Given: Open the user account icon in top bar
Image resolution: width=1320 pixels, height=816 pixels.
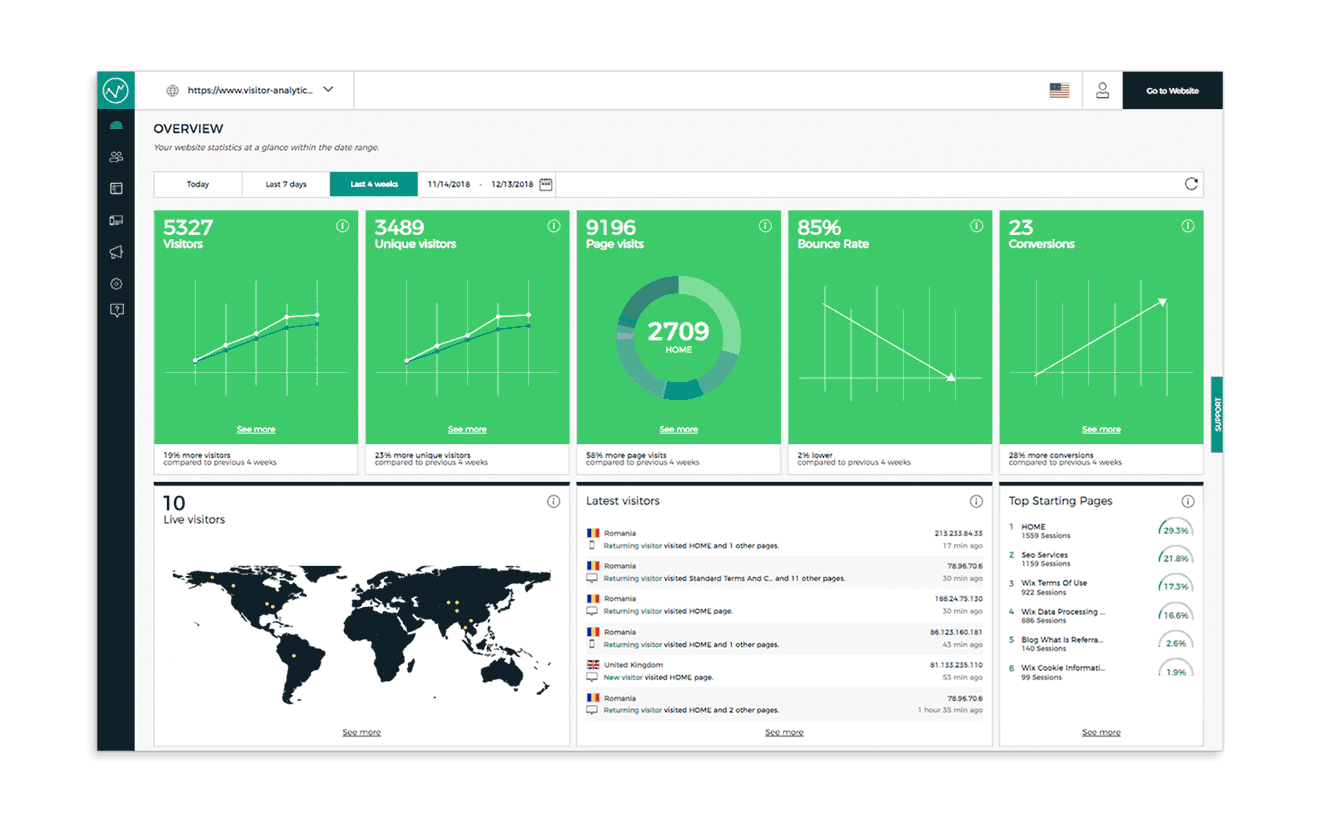Looking at the screenshot, I should 1102,90.
